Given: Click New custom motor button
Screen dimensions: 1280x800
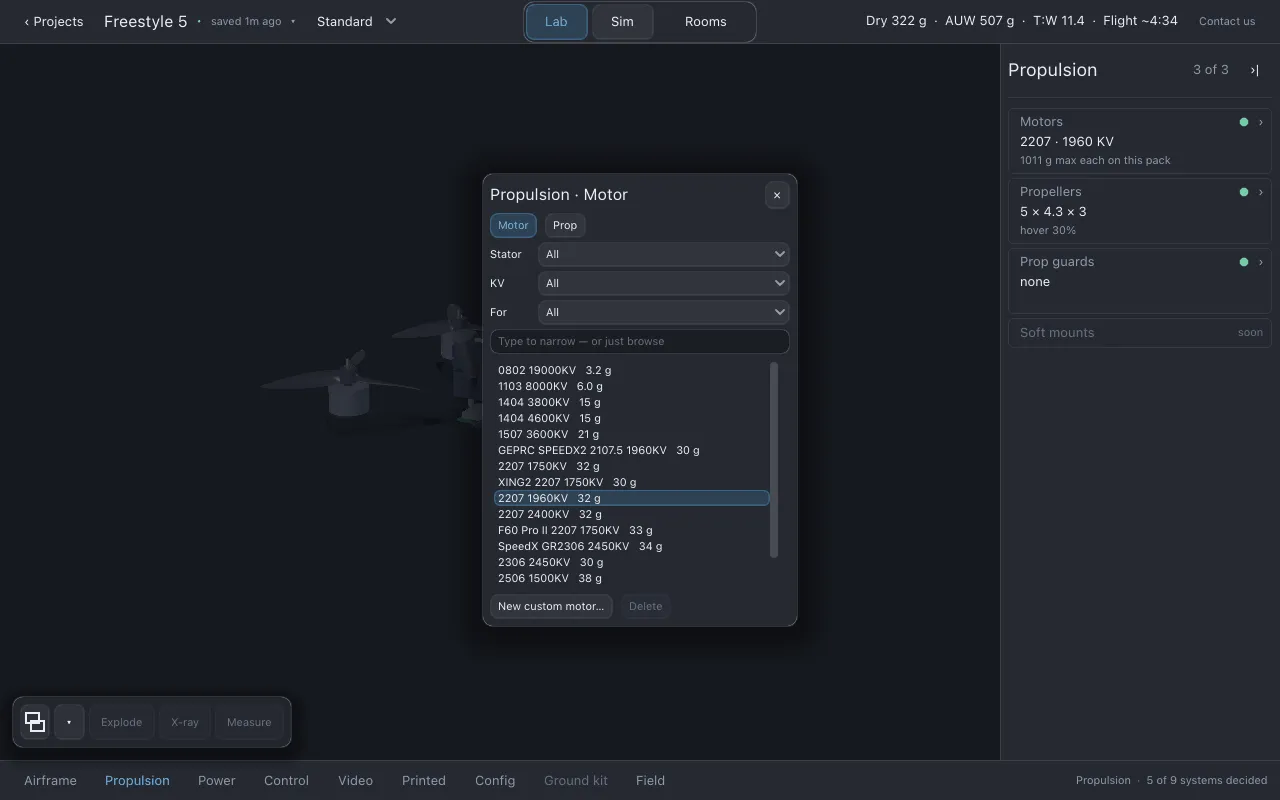Looking at the screenshot, I should click(551, 606).
